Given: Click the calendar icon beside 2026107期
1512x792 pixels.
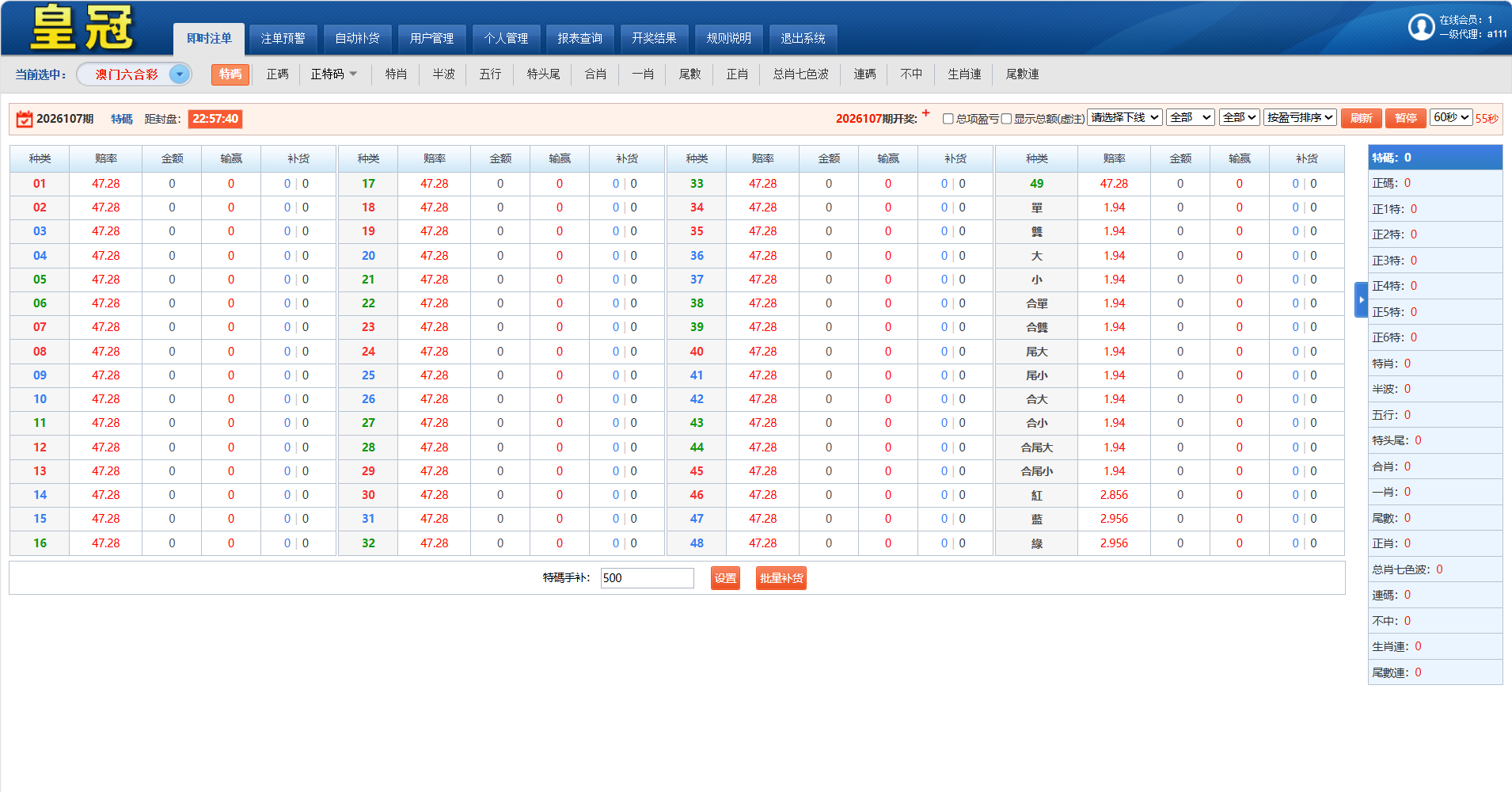Looking at the screenshot, I should [25, 119].
